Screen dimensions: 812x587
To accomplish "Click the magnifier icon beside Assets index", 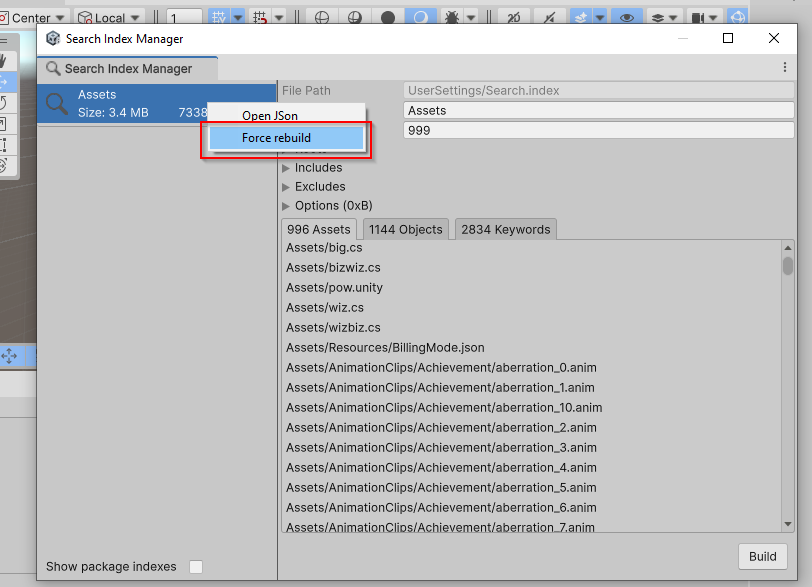I will (60, 103).
